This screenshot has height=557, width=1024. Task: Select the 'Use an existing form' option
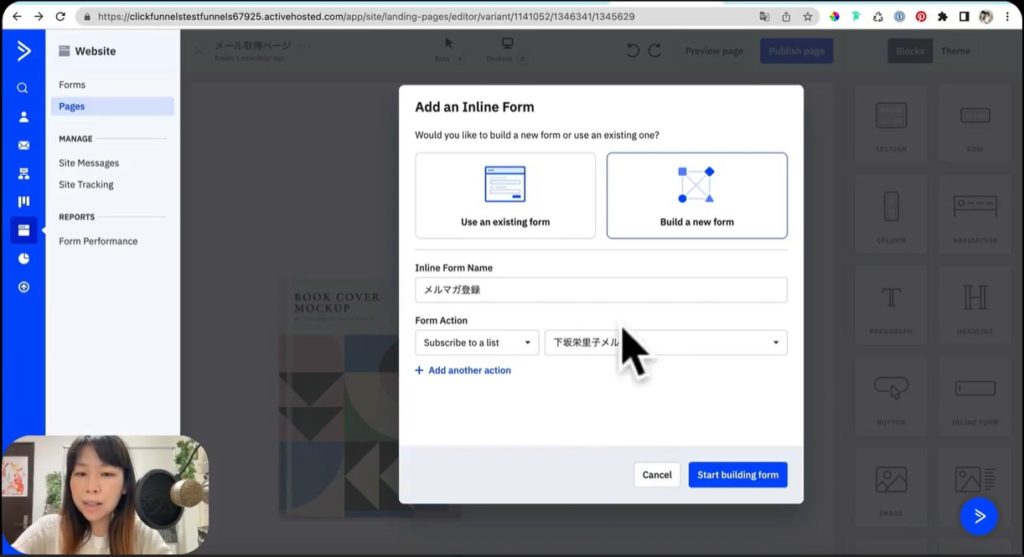505,195
